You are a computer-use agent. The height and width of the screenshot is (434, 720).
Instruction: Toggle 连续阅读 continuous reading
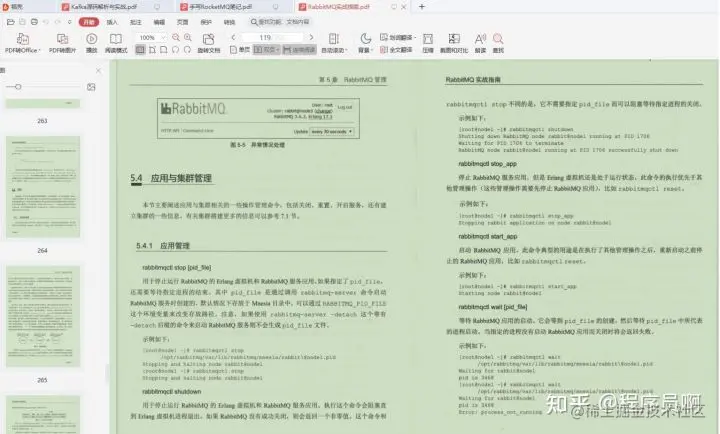click(300, 50)
